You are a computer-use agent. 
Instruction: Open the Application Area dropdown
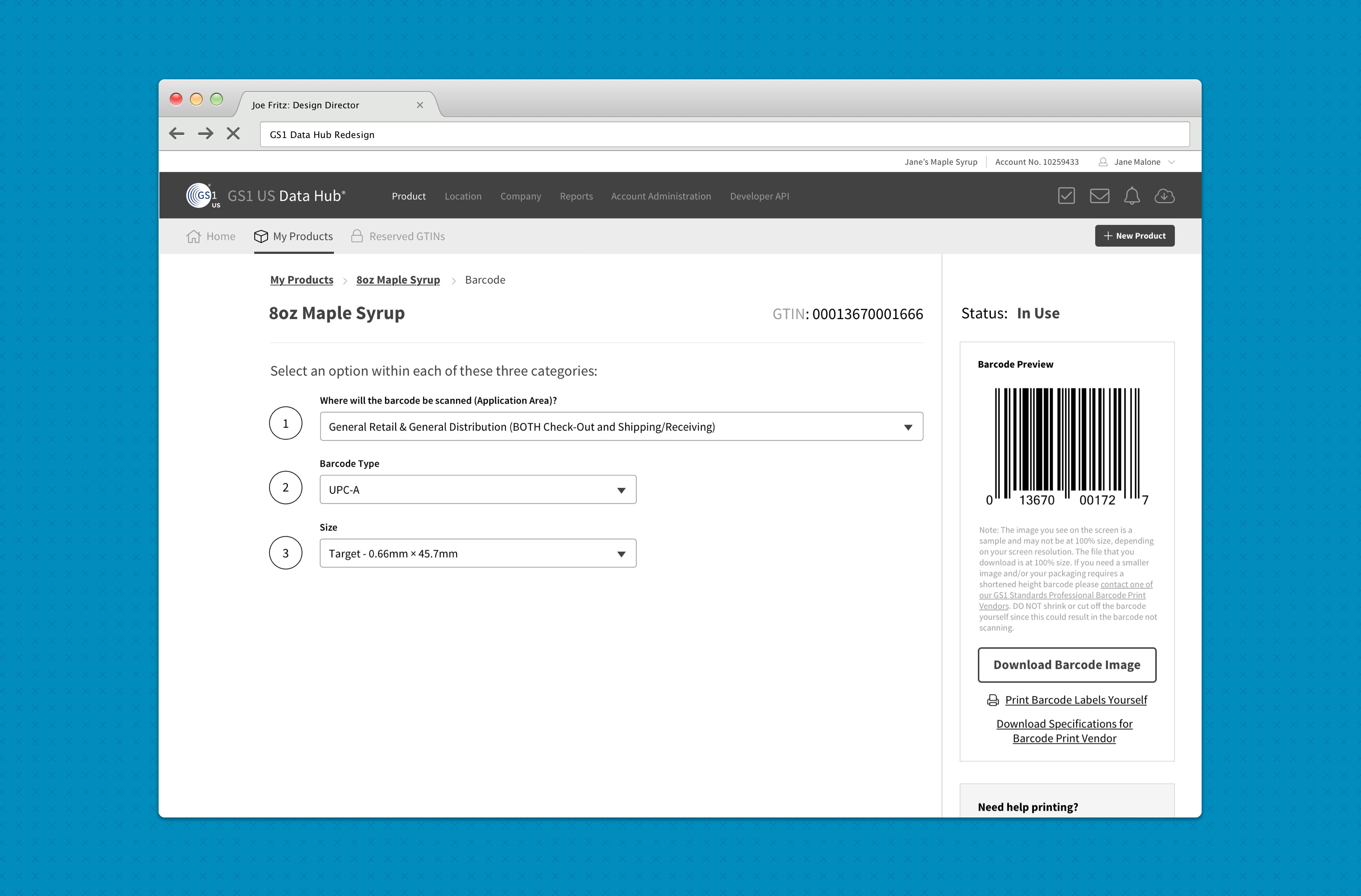pos(621,427)
